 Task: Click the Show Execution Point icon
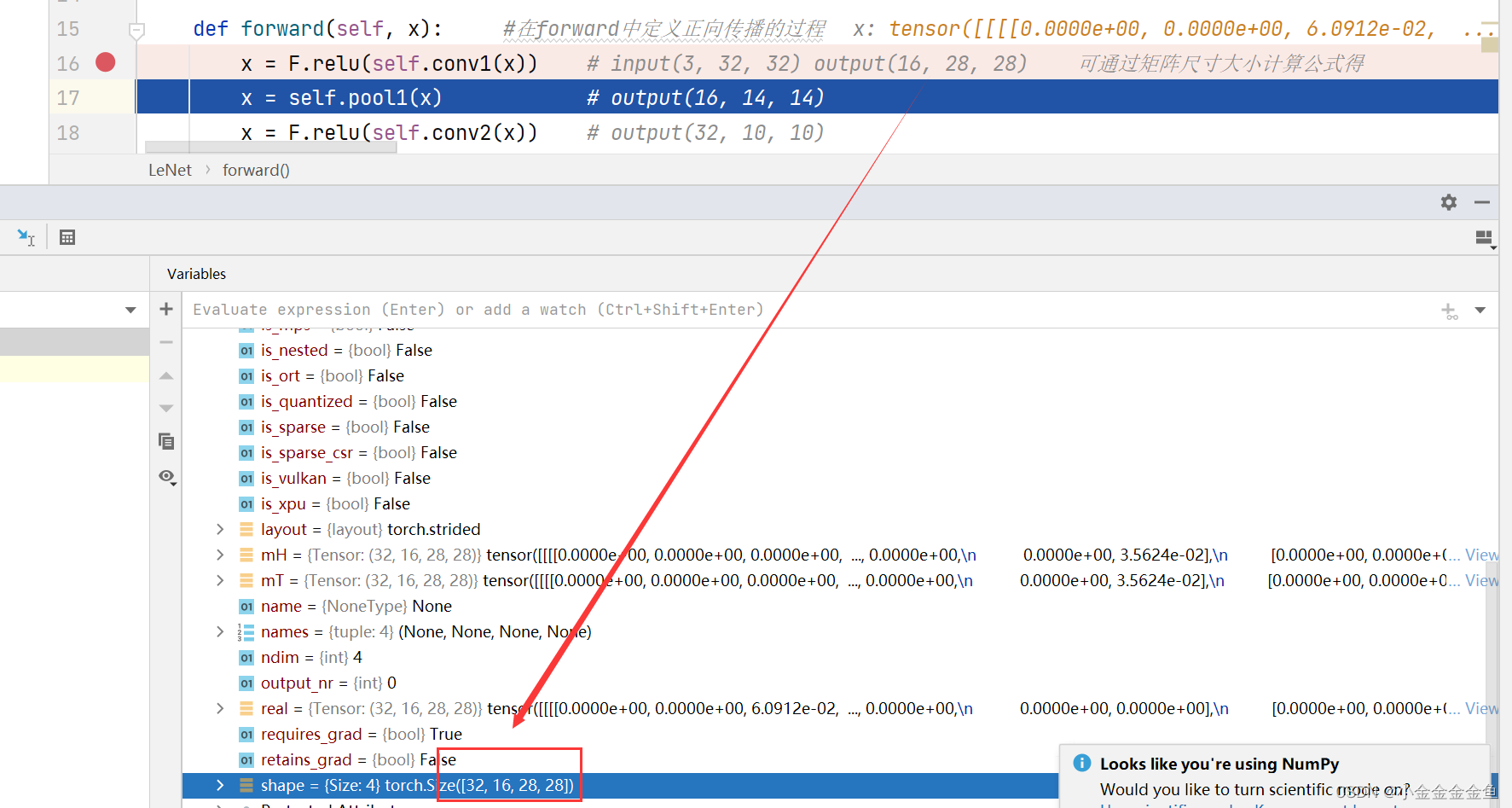click(26, 237)
